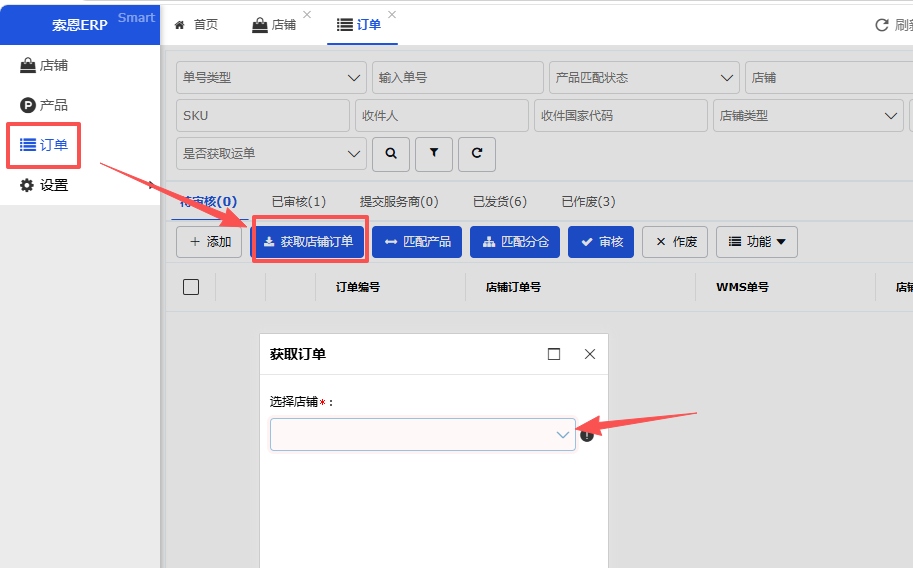Click the 获取店铺订单 button
Image resolution: width=913 pixels, height=568 pixels.
pos(309,242)
